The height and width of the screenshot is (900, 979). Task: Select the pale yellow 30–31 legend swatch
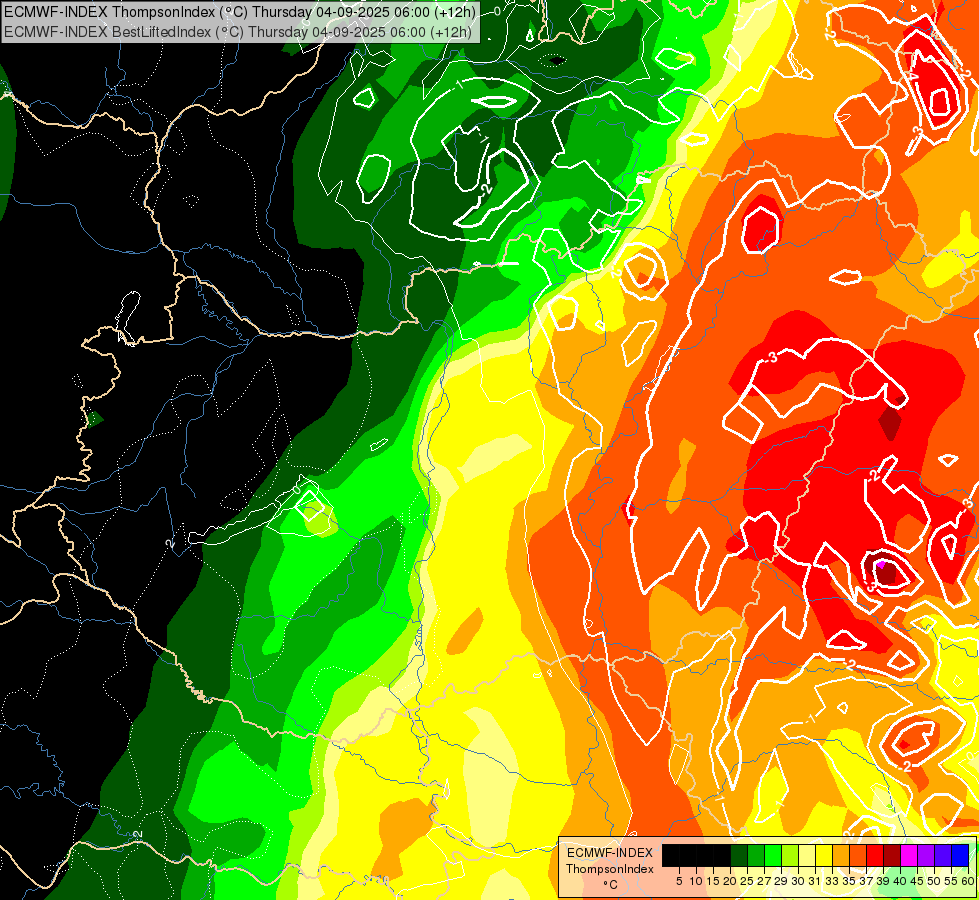pos(807,855)
